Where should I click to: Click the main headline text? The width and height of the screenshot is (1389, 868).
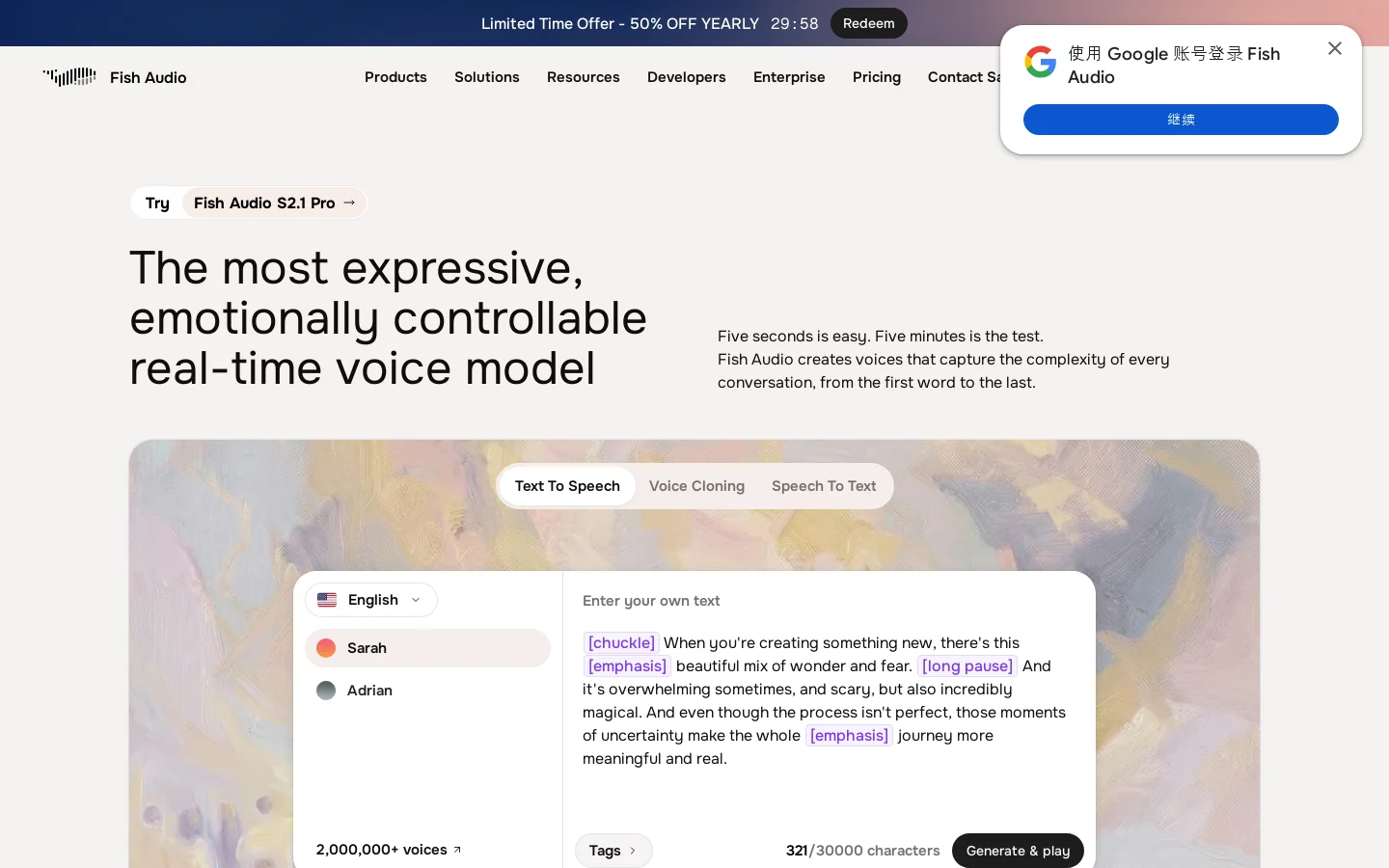point(388,317)
